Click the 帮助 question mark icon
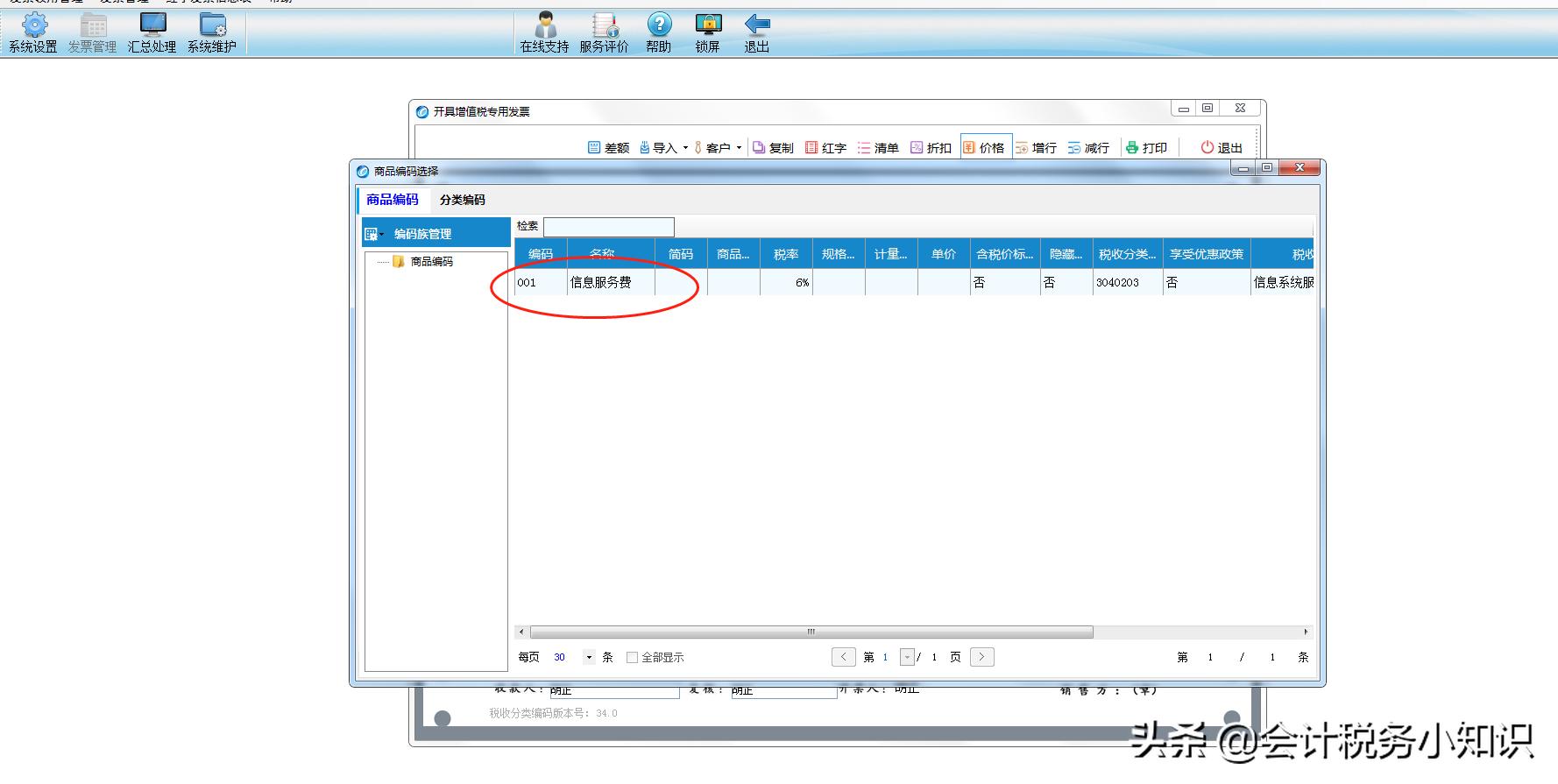Image resolution: width=1558 pixels, height=784 pixels. [659, 25]
